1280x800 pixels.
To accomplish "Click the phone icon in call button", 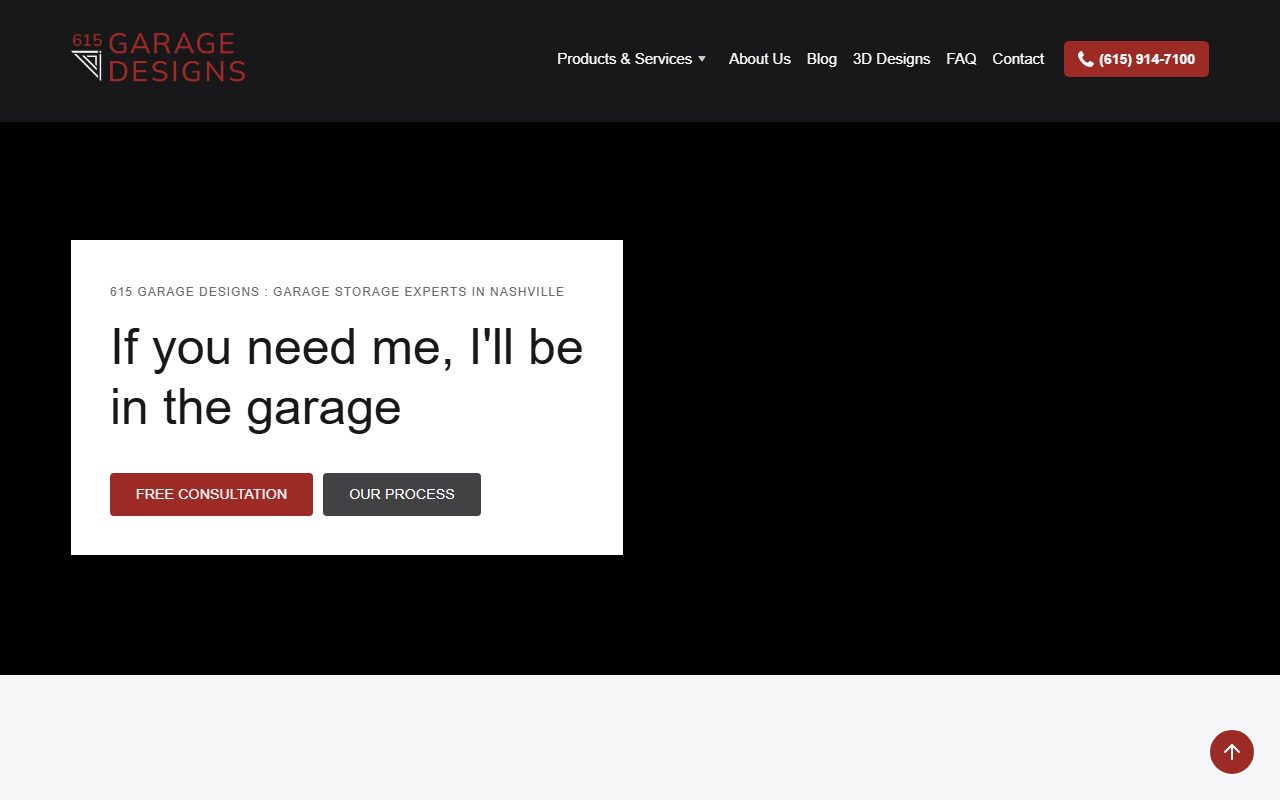I will [x=1086, y=59].
